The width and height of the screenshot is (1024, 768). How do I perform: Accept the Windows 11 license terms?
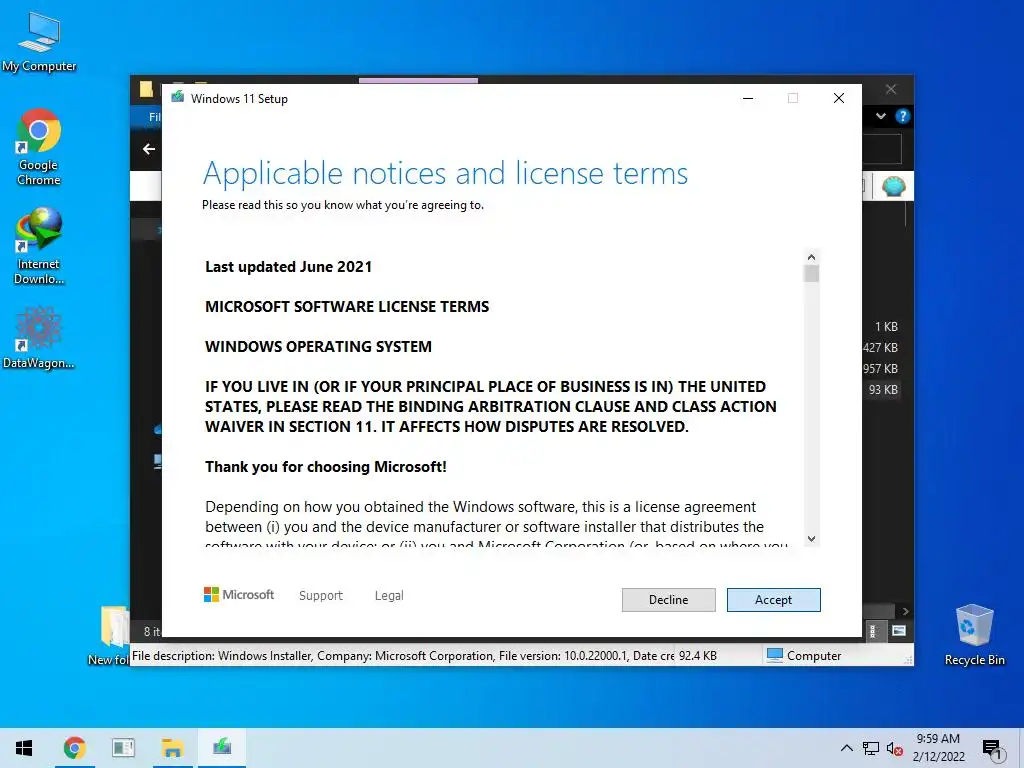tap(773, 600)
